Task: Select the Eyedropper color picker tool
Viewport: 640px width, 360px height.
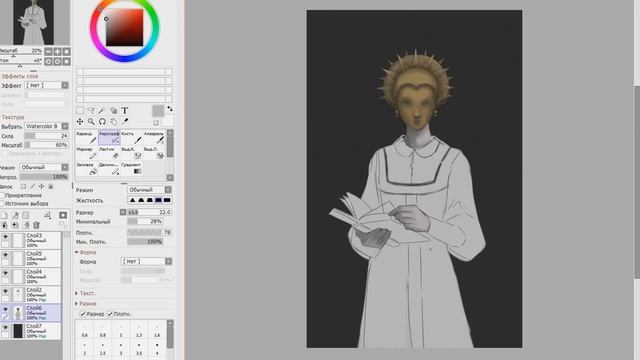Action: (x=124, y=122)
